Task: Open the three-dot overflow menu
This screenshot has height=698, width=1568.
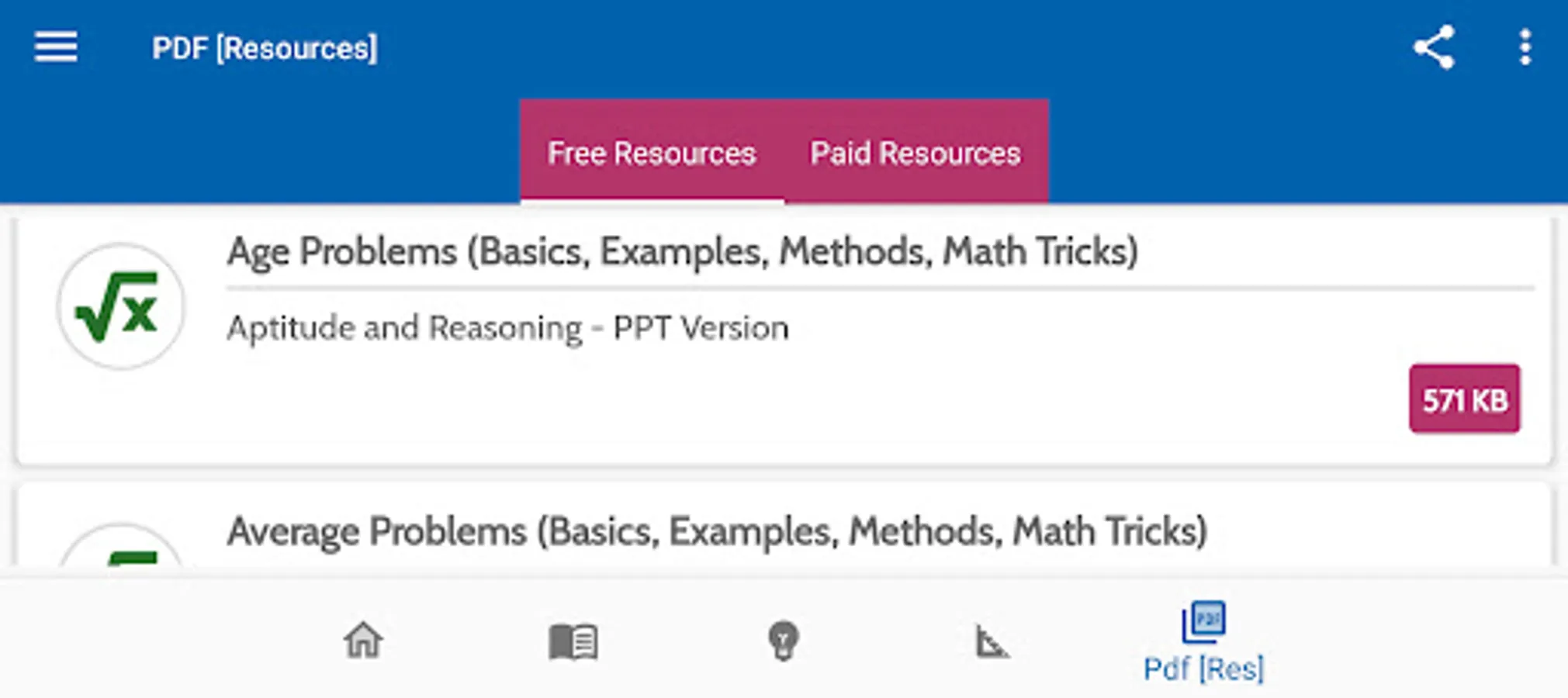Action: point(1525,47)
